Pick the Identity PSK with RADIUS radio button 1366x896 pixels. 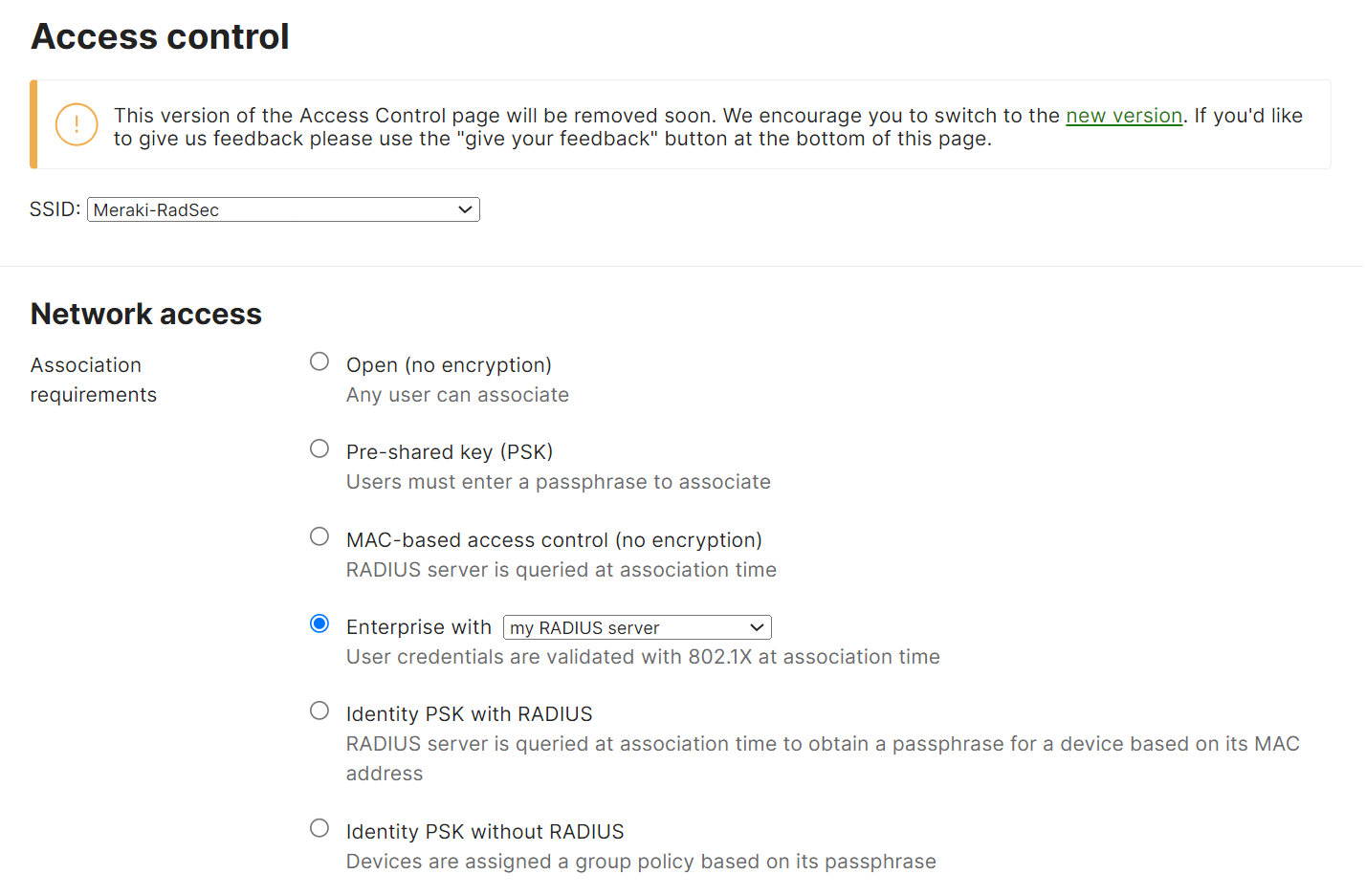coord(319,710)
